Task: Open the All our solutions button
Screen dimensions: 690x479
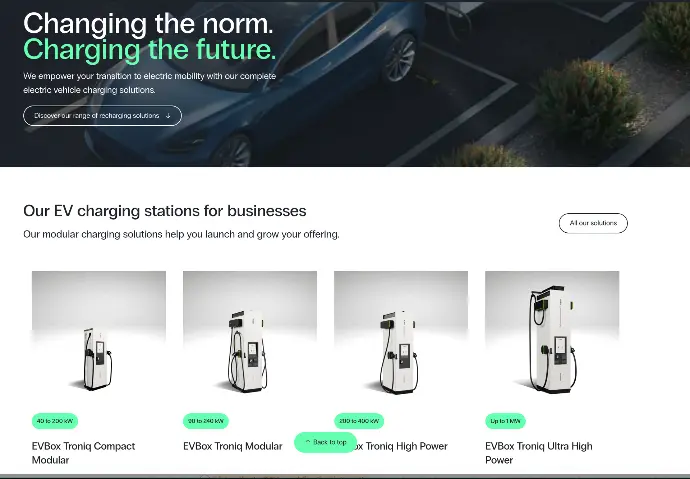Action: click(593, 223)
